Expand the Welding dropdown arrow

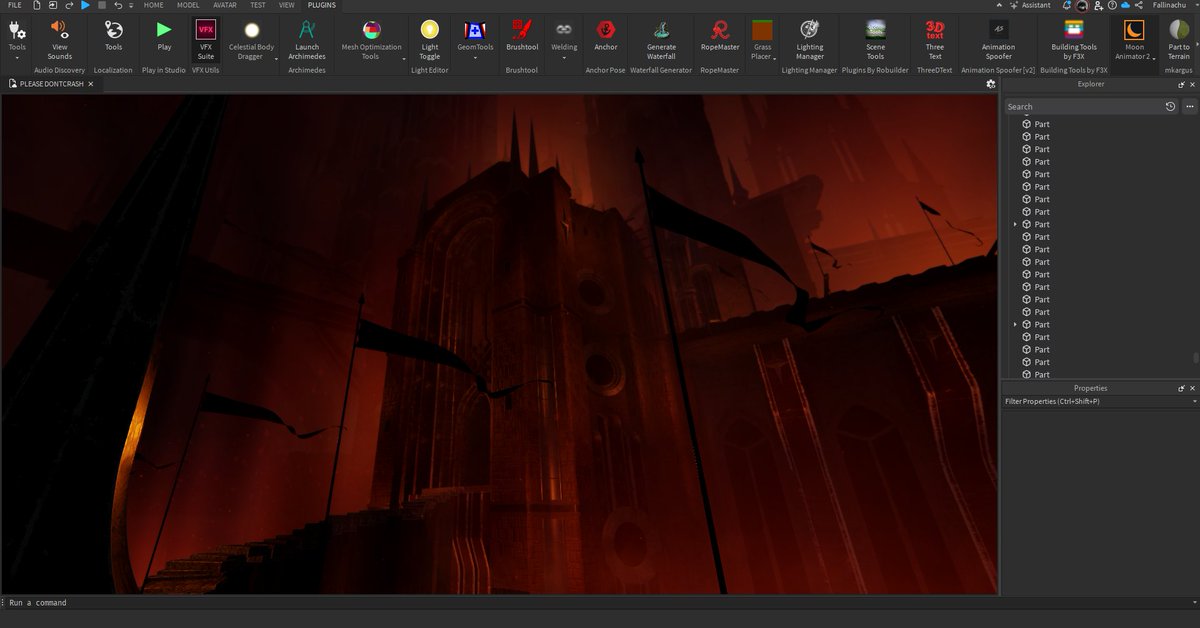coord(564,58)
